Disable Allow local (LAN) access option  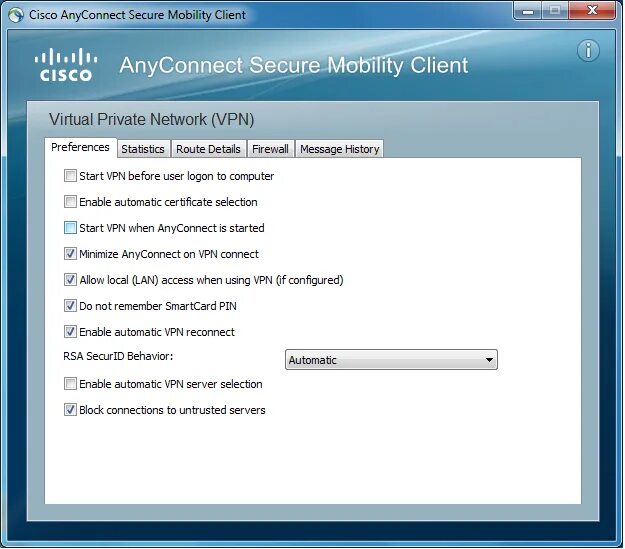70,280
